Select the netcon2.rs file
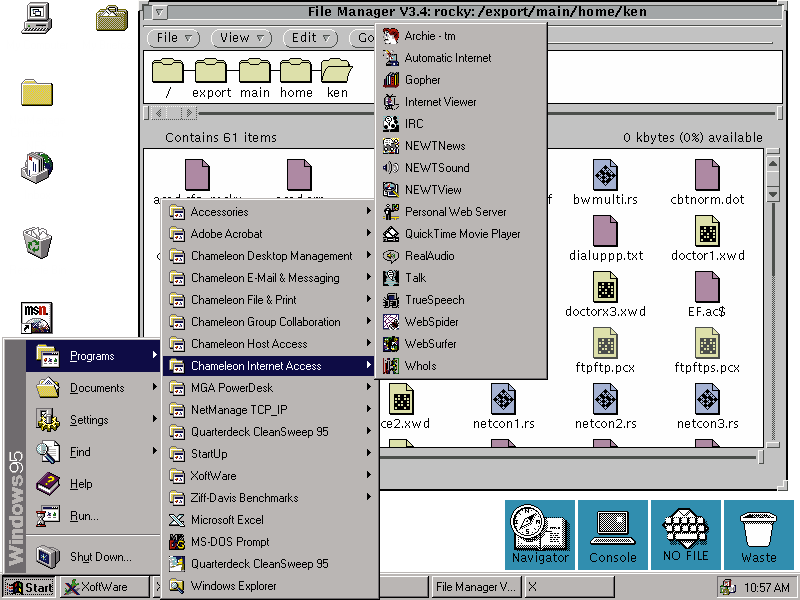The image size is (800, 600). [x=606, y=406]
